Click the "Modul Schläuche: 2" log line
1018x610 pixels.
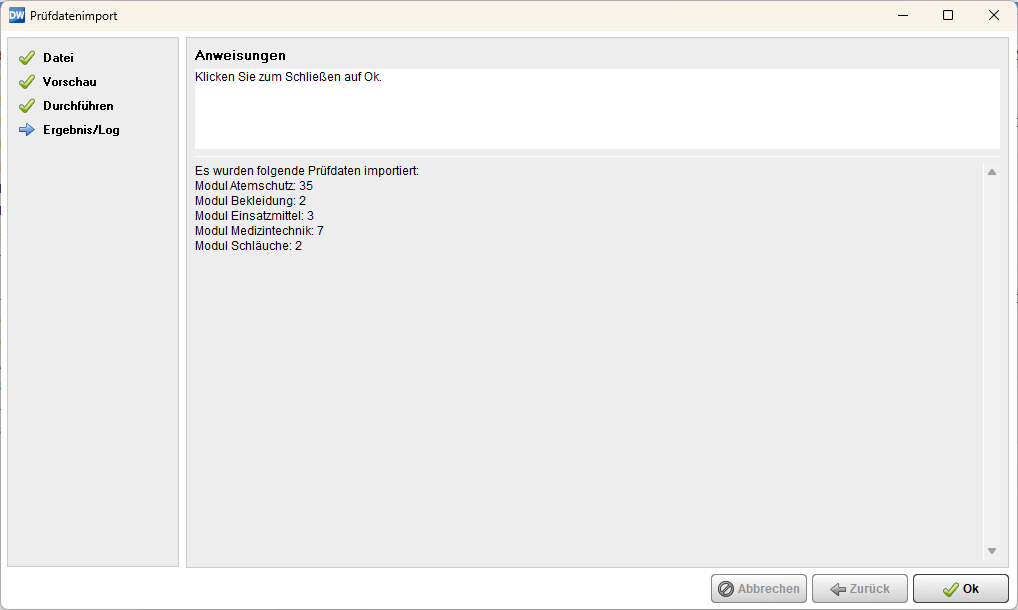pos(248,246)
